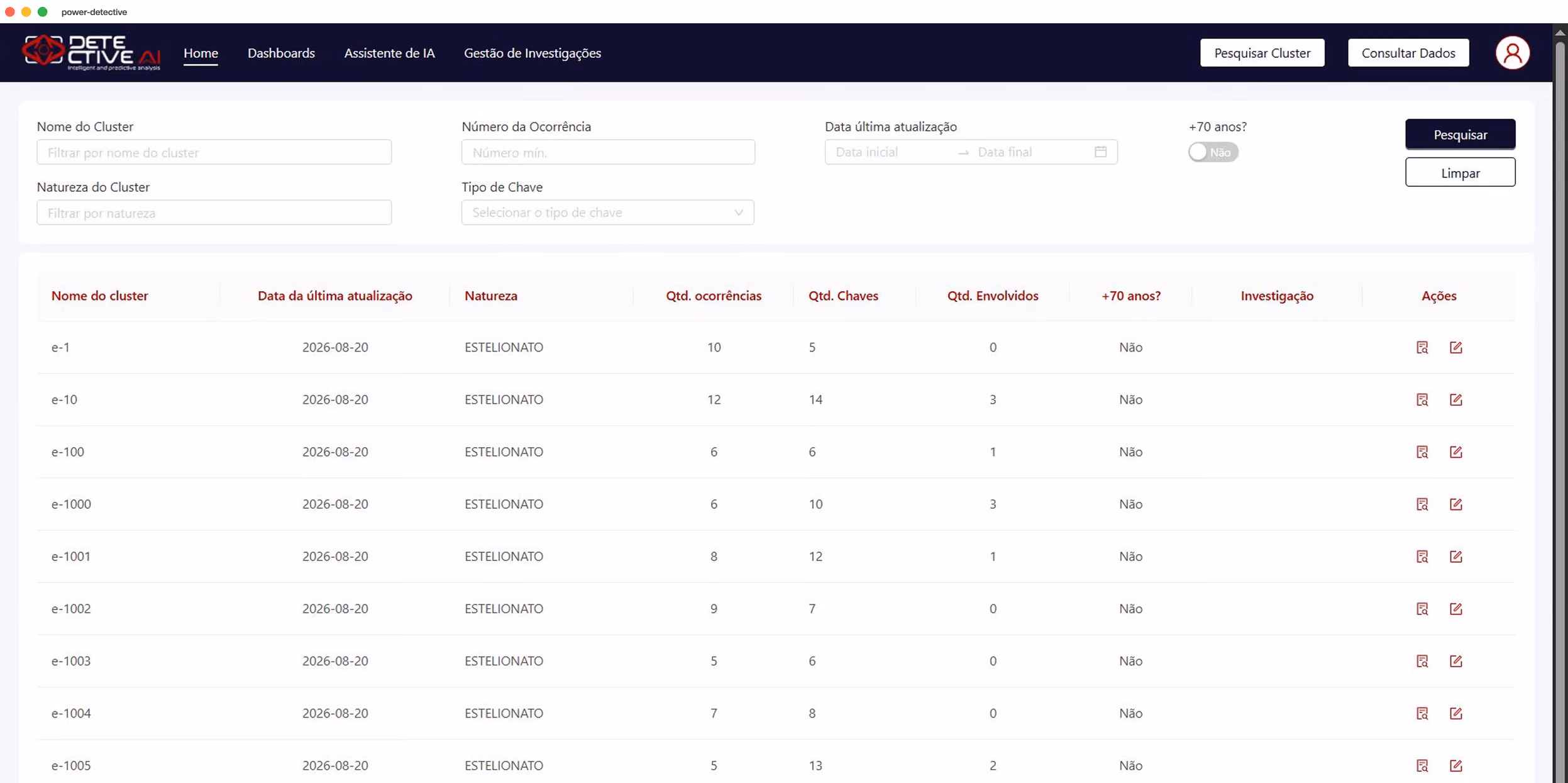Click the Consultar Dados button

[x=1408, y=53]
